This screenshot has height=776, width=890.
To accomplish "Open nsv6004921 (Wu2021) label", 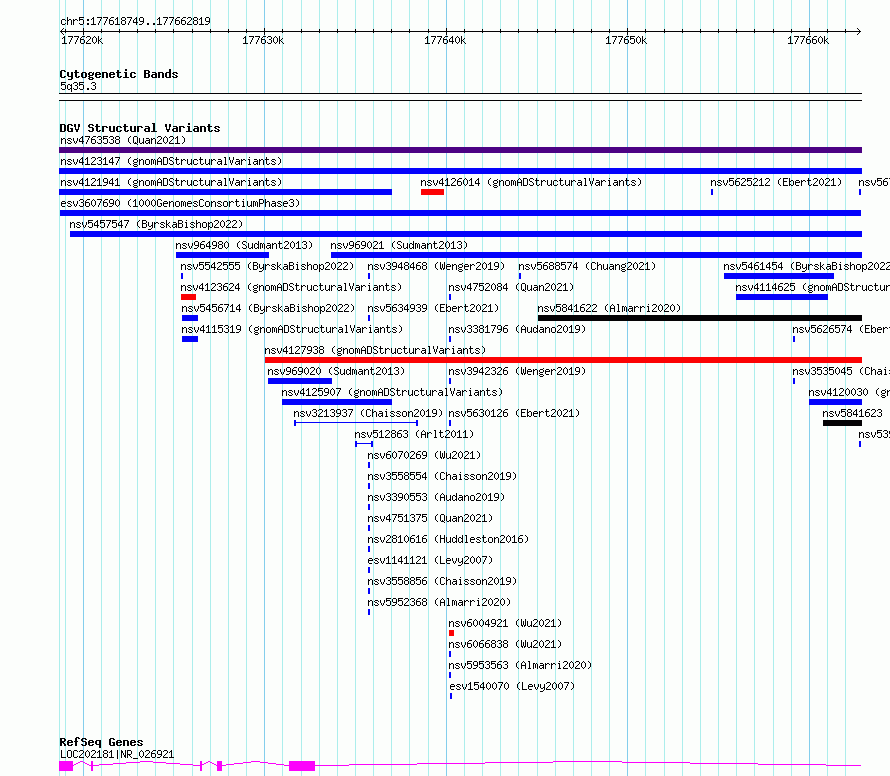I will point(505,623).
